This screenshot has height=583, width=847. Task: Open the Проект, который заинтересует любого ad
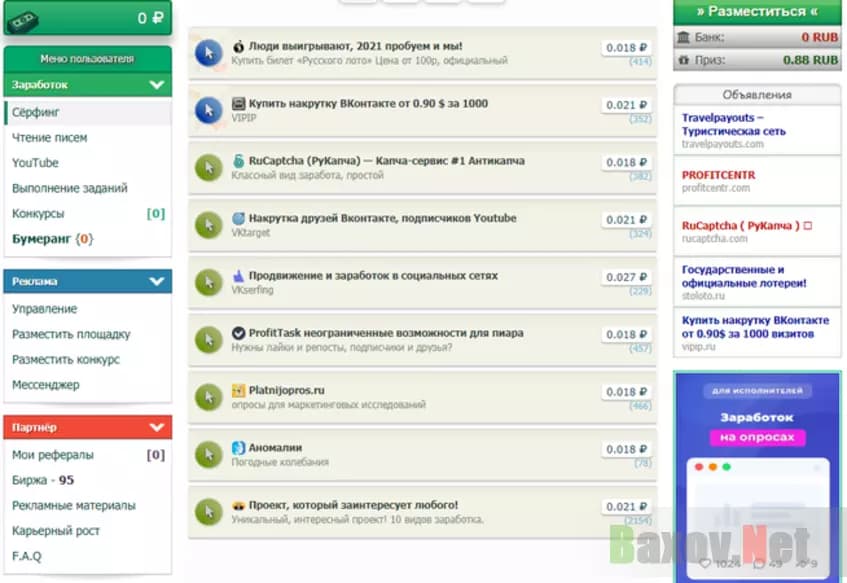tap(353, 505)
